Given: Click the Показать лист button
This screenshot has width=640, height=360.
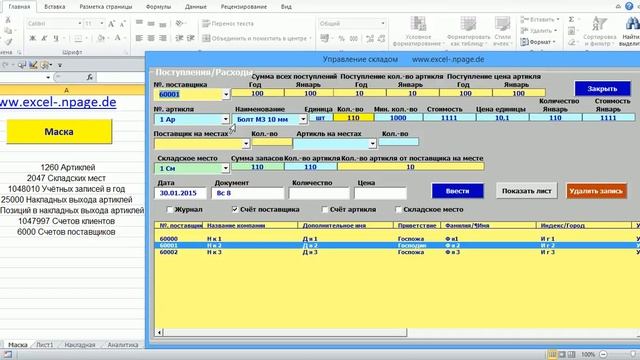Looking at the screenshot, I should (527, 191).
